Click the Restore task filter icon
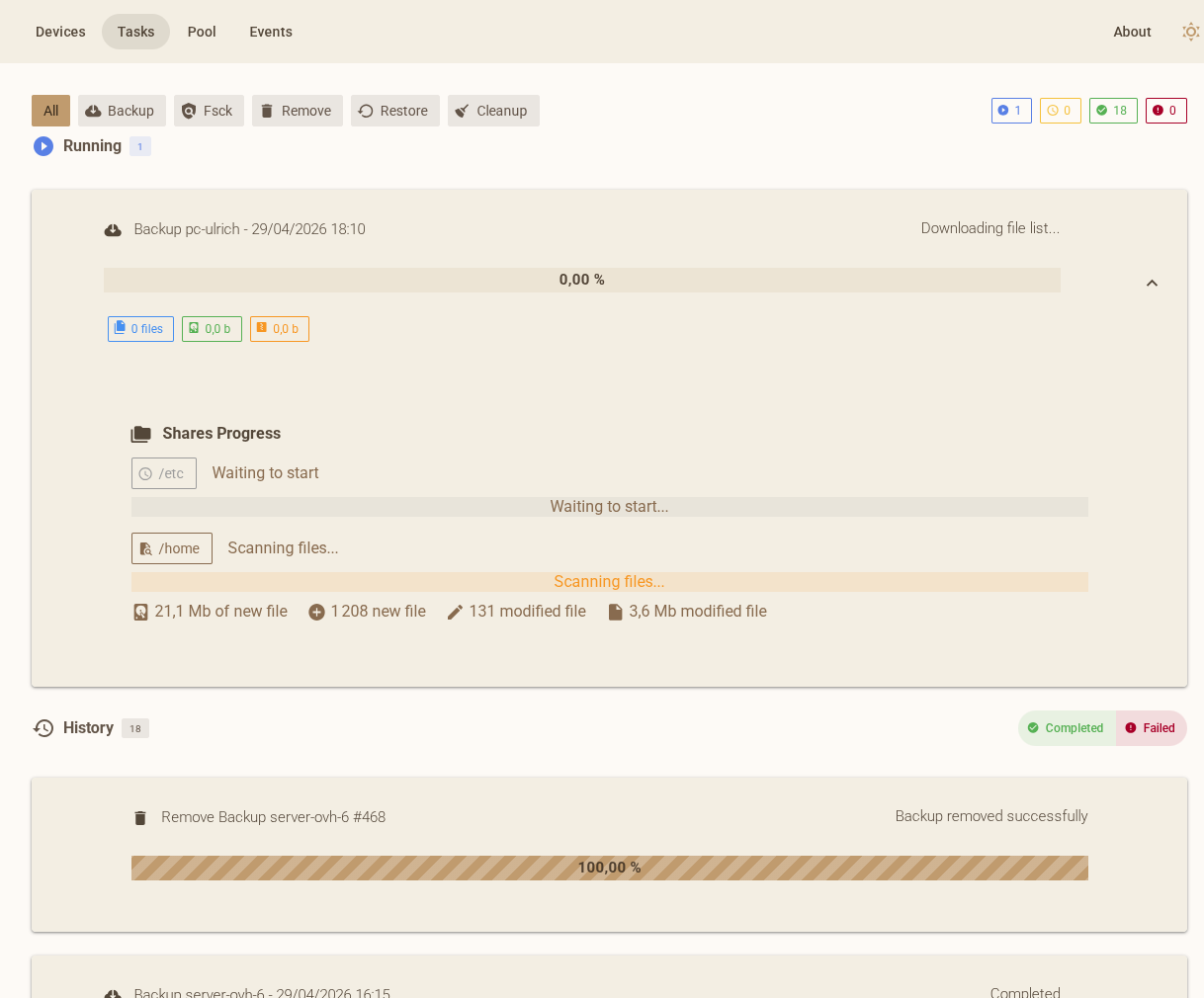Viewport: 1204px width, 998px height. (364, 111)
